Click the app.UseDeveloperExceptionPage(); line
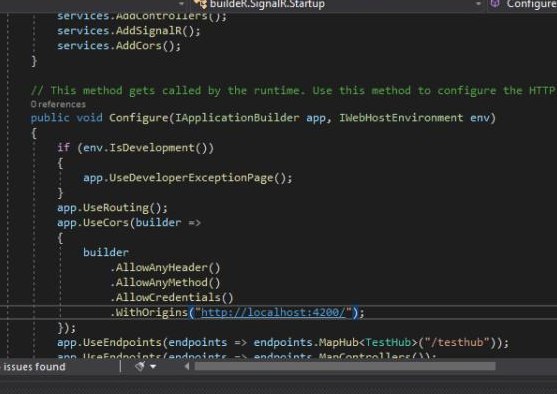Image resolution: width=557 pixels, height=394 pixels. coord(188,178)
